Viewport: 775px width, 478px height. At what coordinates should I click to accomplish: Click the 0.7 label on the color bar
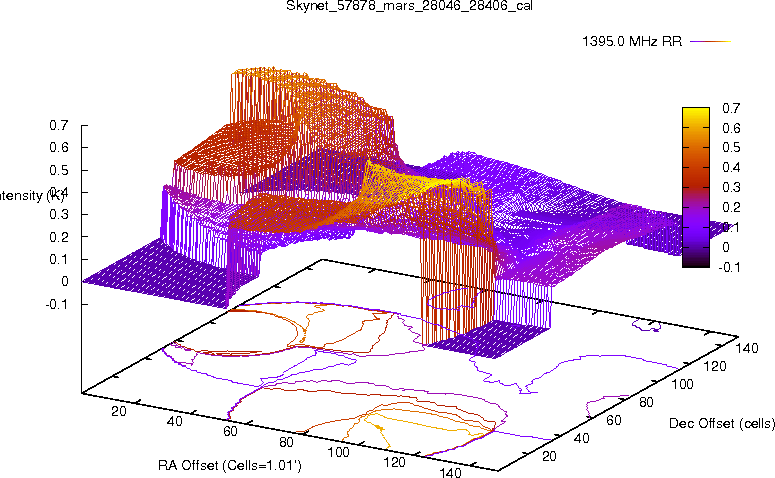click(x=731, y=108)
